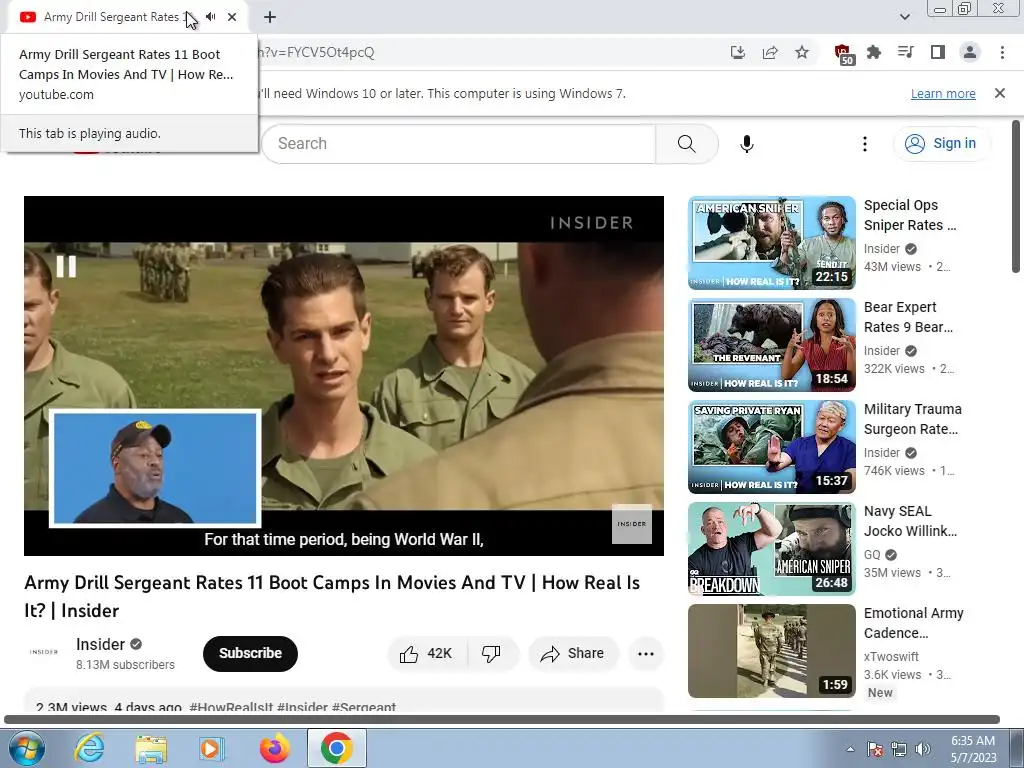Dislike the video

[492, 654]
